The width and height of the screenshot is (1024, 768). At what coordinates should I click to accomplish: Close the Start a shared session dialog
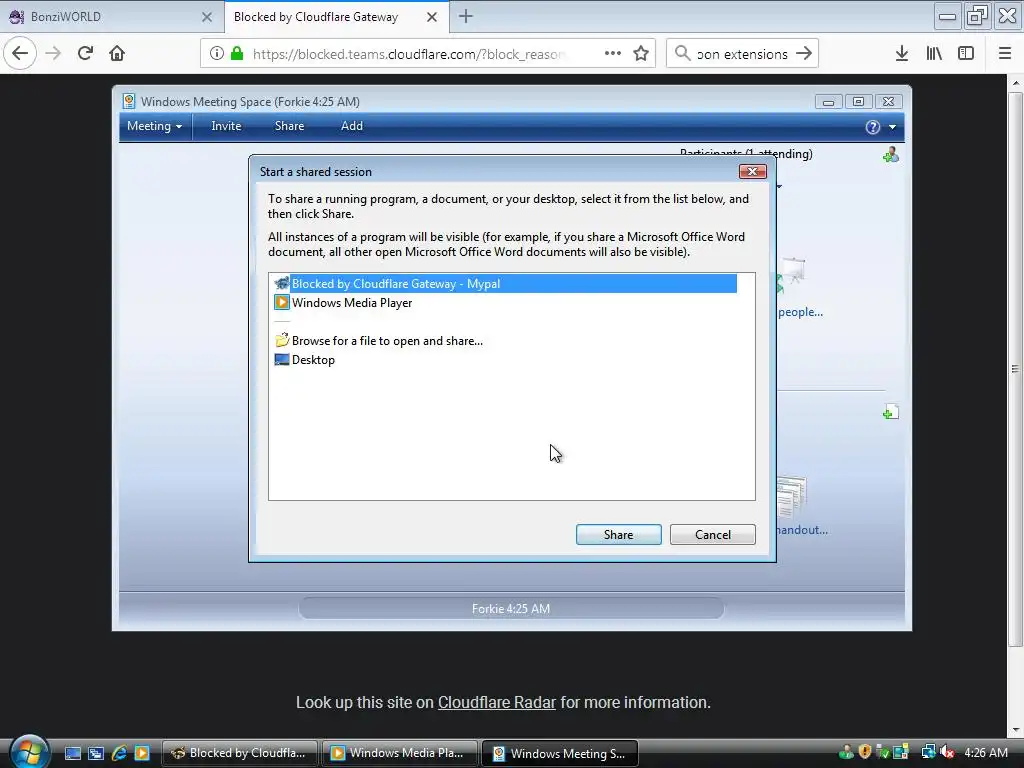tap(752, 172)
